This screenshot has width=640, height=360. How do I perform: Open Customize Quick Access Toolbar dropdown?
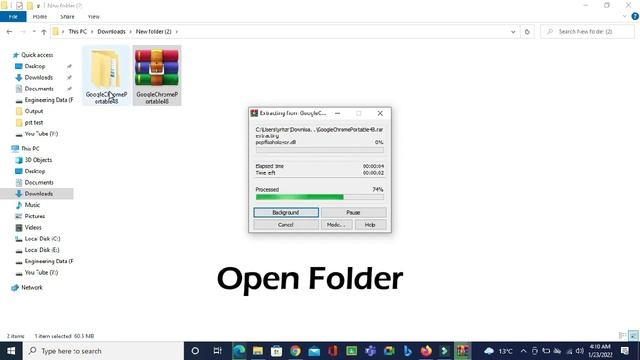(x=38, y=6)
